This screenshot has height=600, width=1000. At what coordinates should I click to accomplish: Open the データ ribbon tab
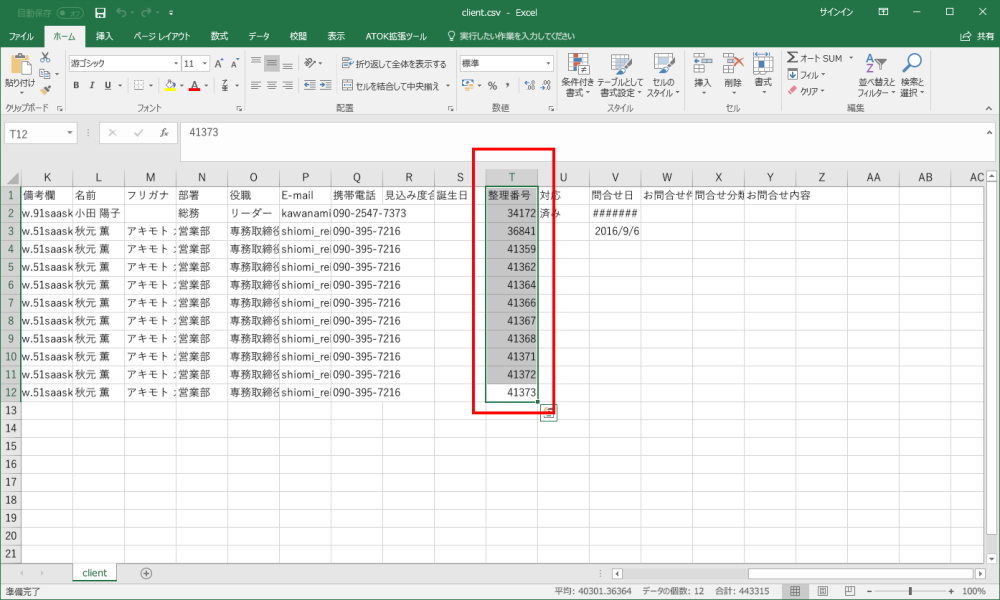click(258, 36)
